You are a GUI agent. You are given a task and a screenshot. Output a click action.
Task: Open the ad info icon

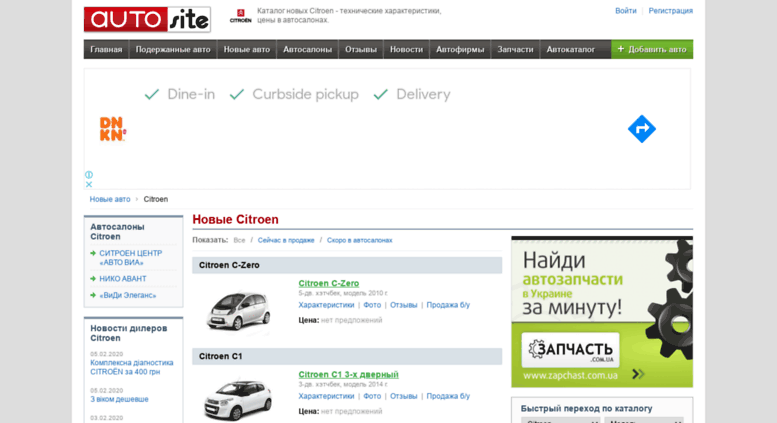pos(89,175)
